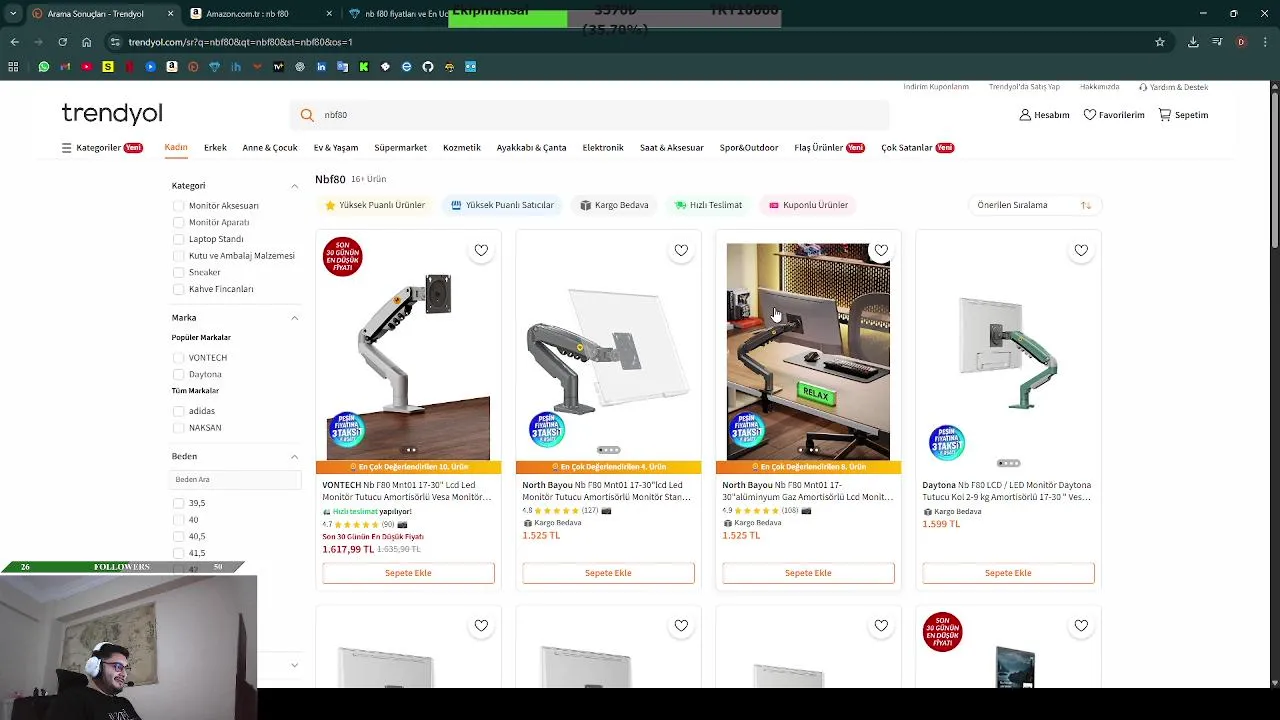Check the Daytona brand filter

point(179,374)
